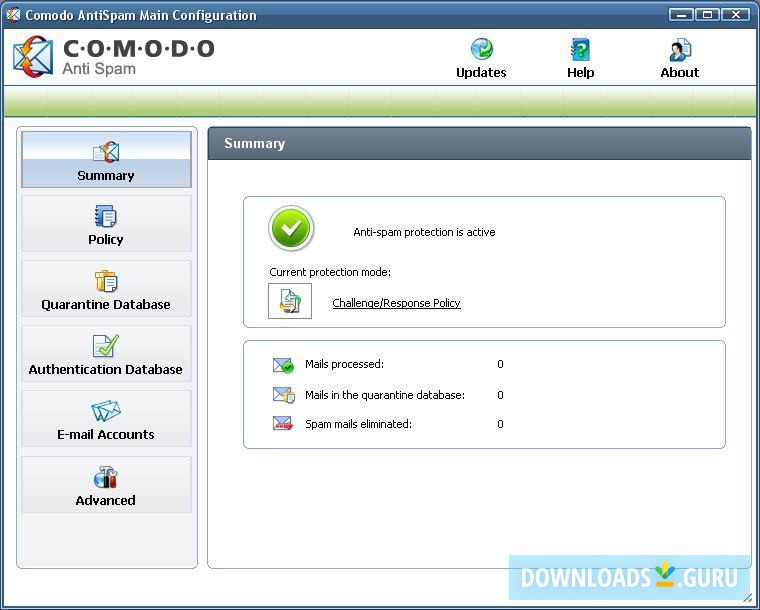Click the quarantine database mail count value

click(500, 395)
